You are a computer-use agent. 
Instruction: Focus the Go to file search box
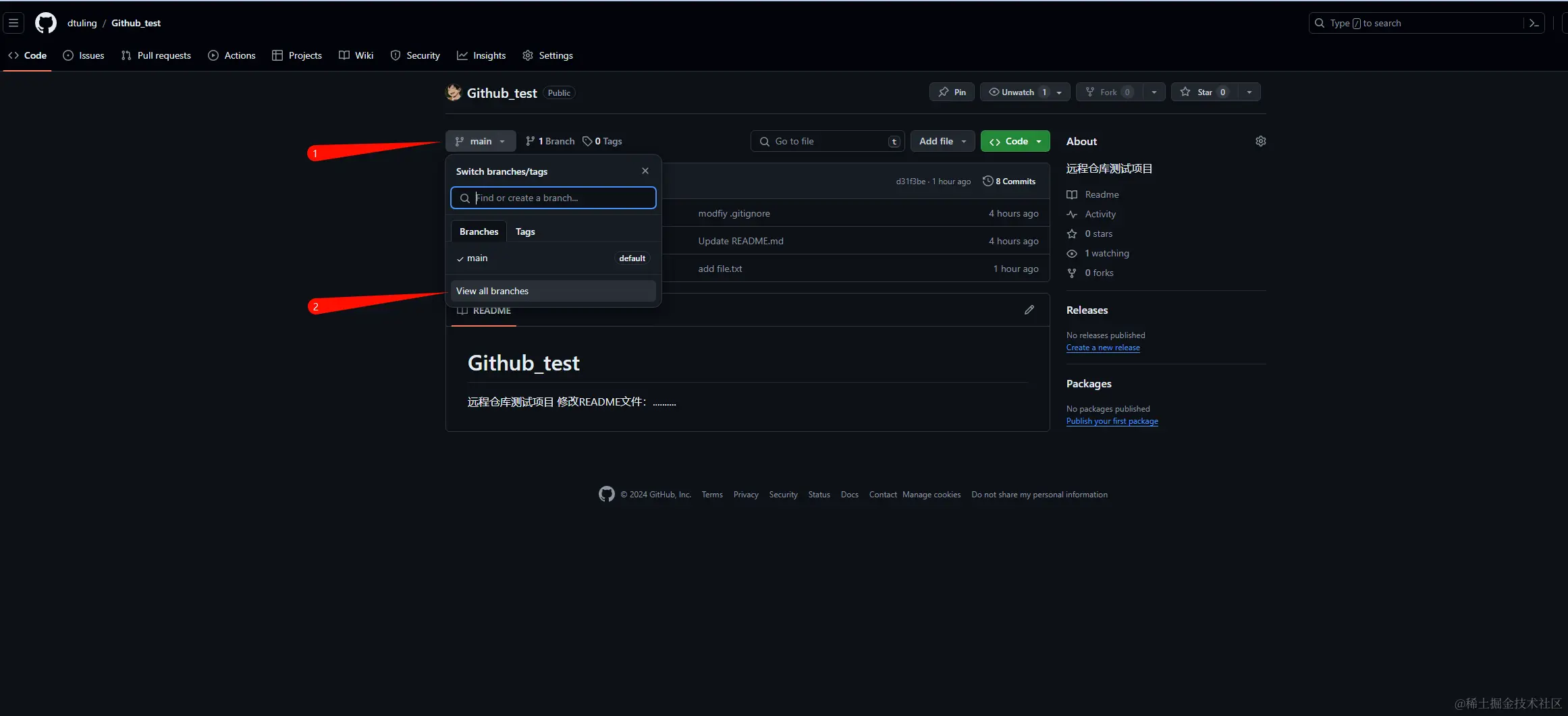pyautogui.click(x=828, y=141)
